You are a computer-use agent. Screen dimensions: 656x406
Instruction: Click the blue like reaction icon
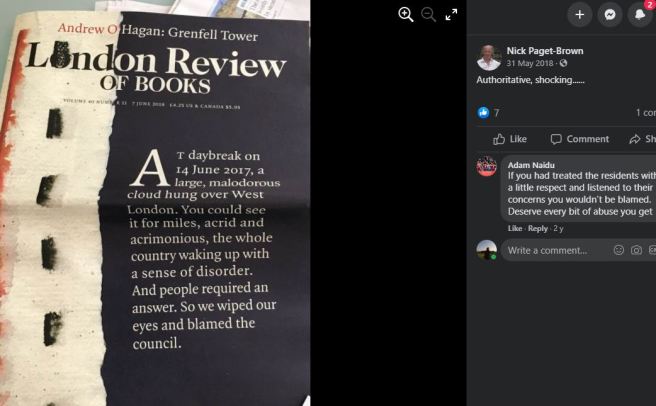[483, 112]
